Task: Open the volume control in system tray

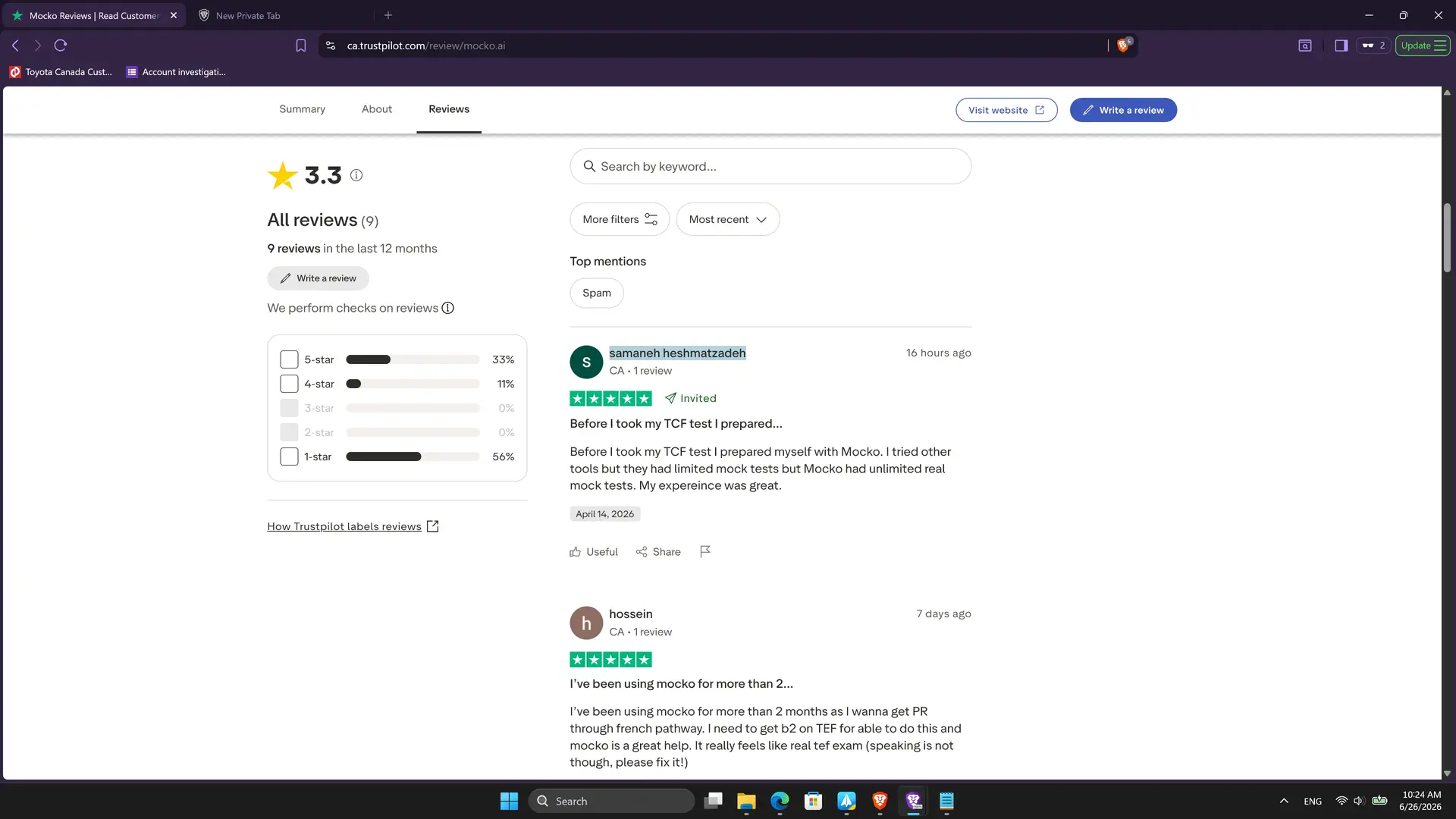Action: (x=1359, y=801)
